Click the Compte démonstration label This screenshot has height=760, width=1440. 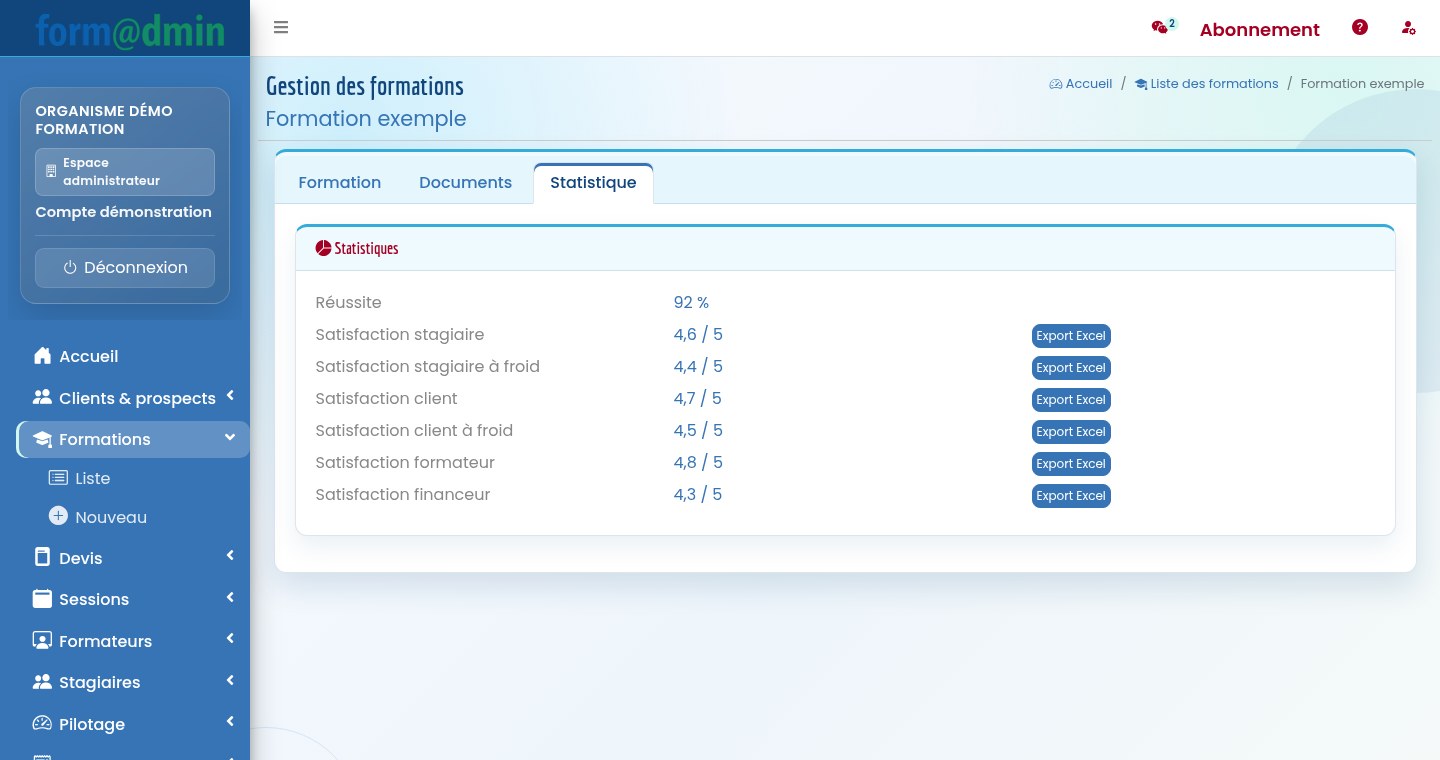tap(124, 212)
